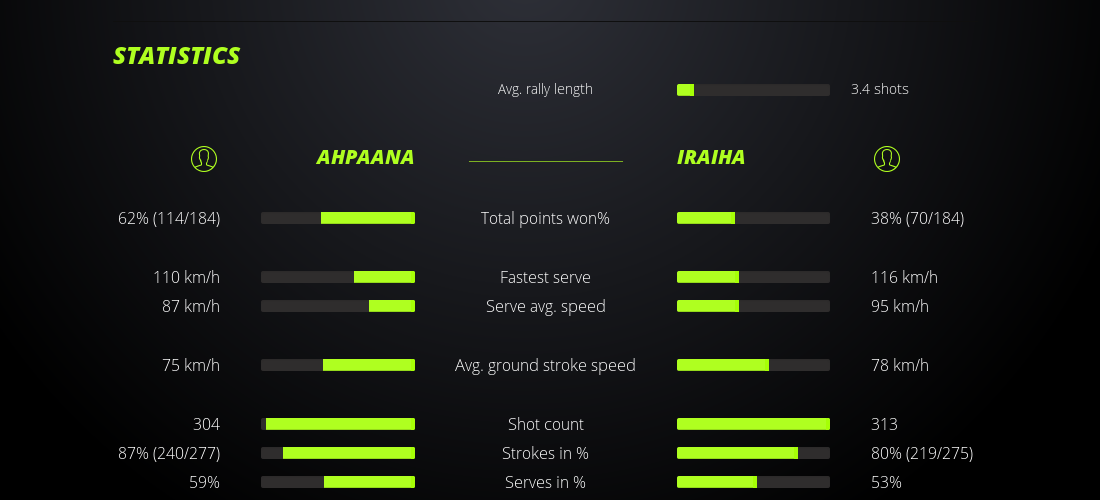The image size is (1100, 500).
Task: Click Ahpaana's Serves in % bar
Action: pos(338,482)
